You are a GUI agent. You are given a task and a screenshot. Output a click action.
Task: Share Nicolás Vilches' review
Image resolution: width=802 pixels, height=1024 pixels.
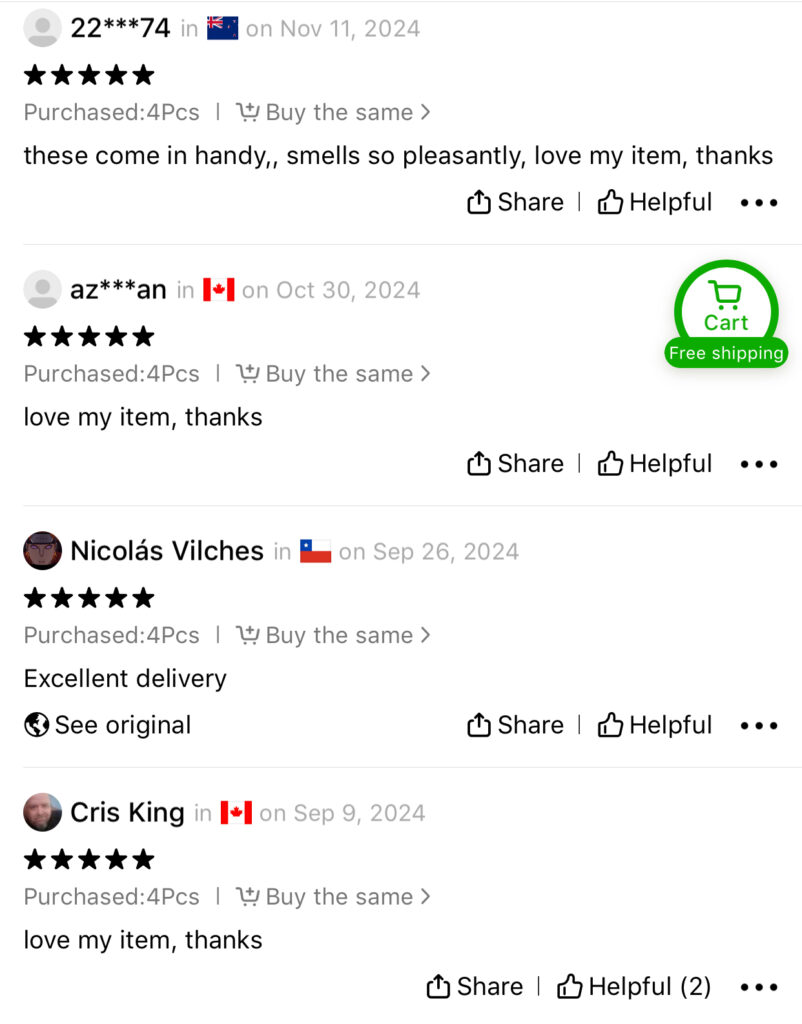point(515,725)
